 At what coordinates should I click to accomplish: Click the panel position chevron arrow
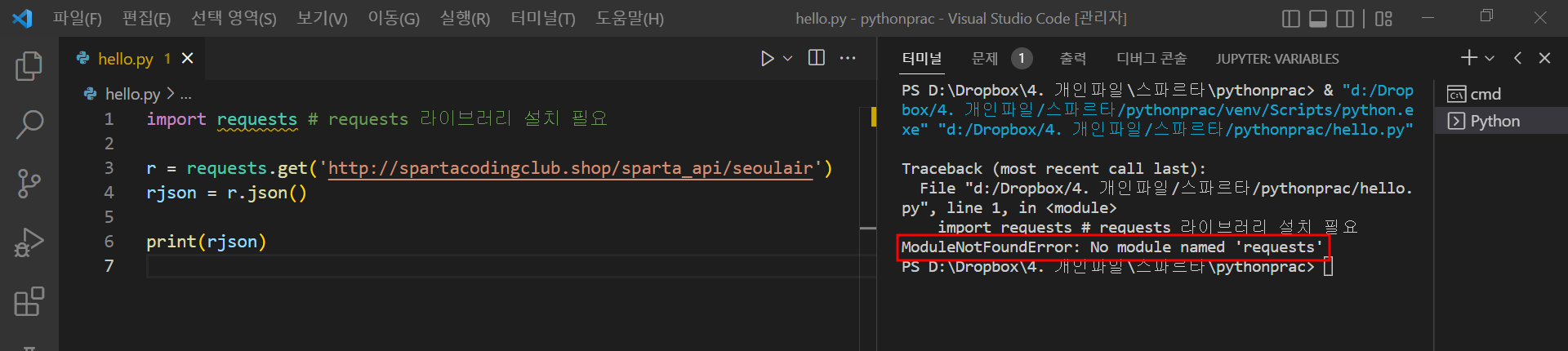(1517, 58)
